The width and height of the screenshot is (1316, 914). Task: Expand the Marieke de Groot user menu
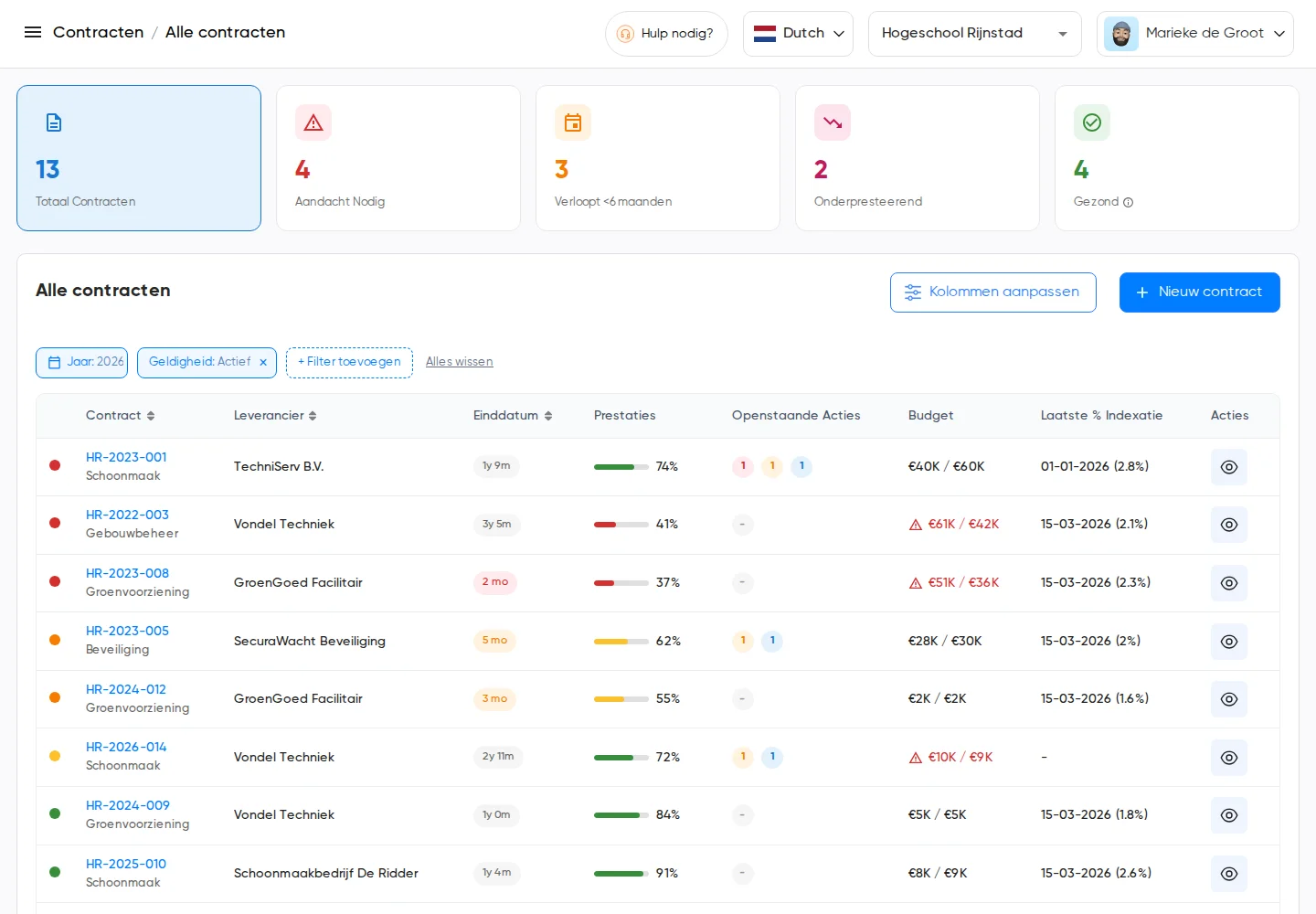click(x=1194, y=34)
